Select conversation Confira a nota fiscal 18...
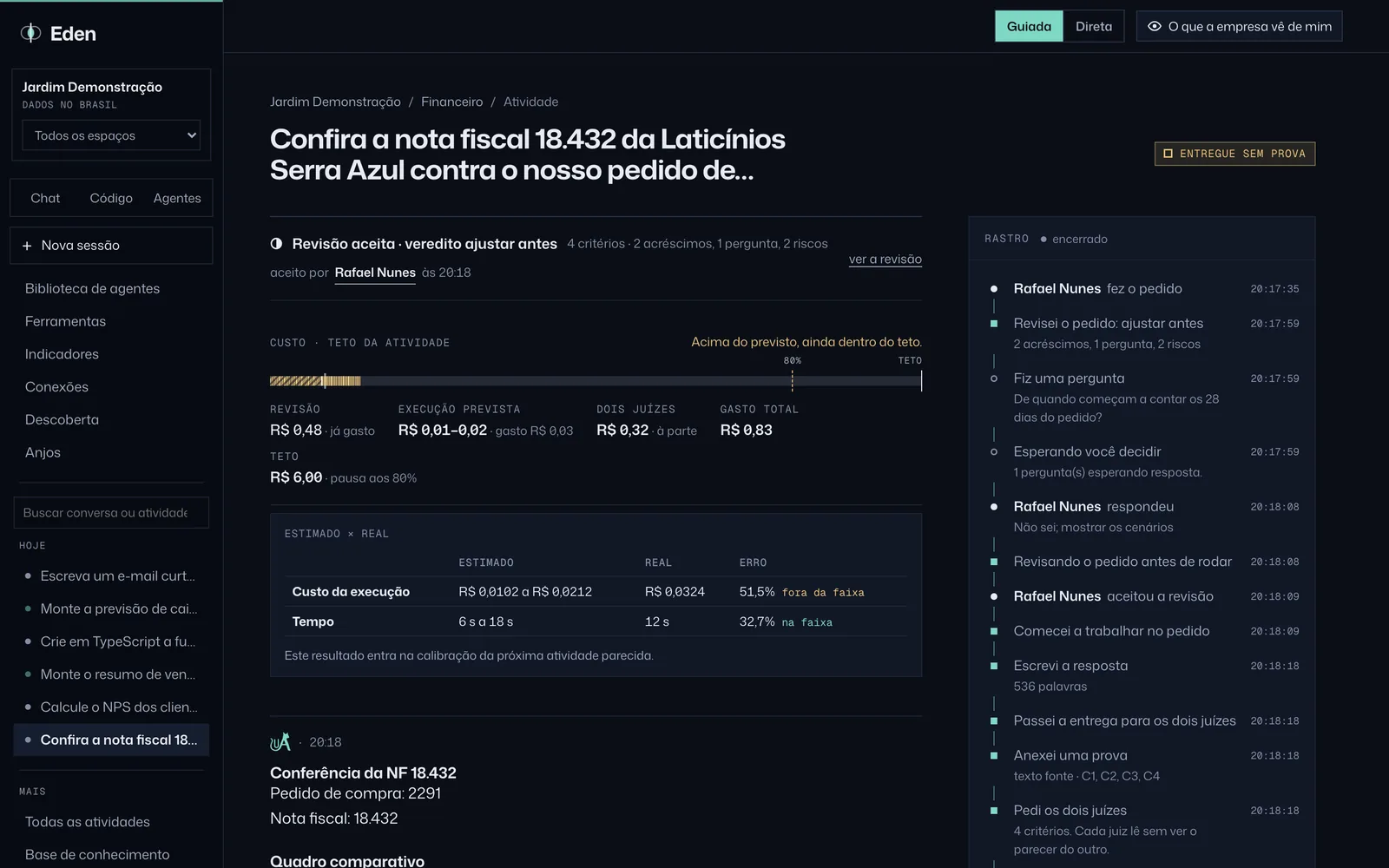Screen dimensions: 1389x868 [111, 740]
